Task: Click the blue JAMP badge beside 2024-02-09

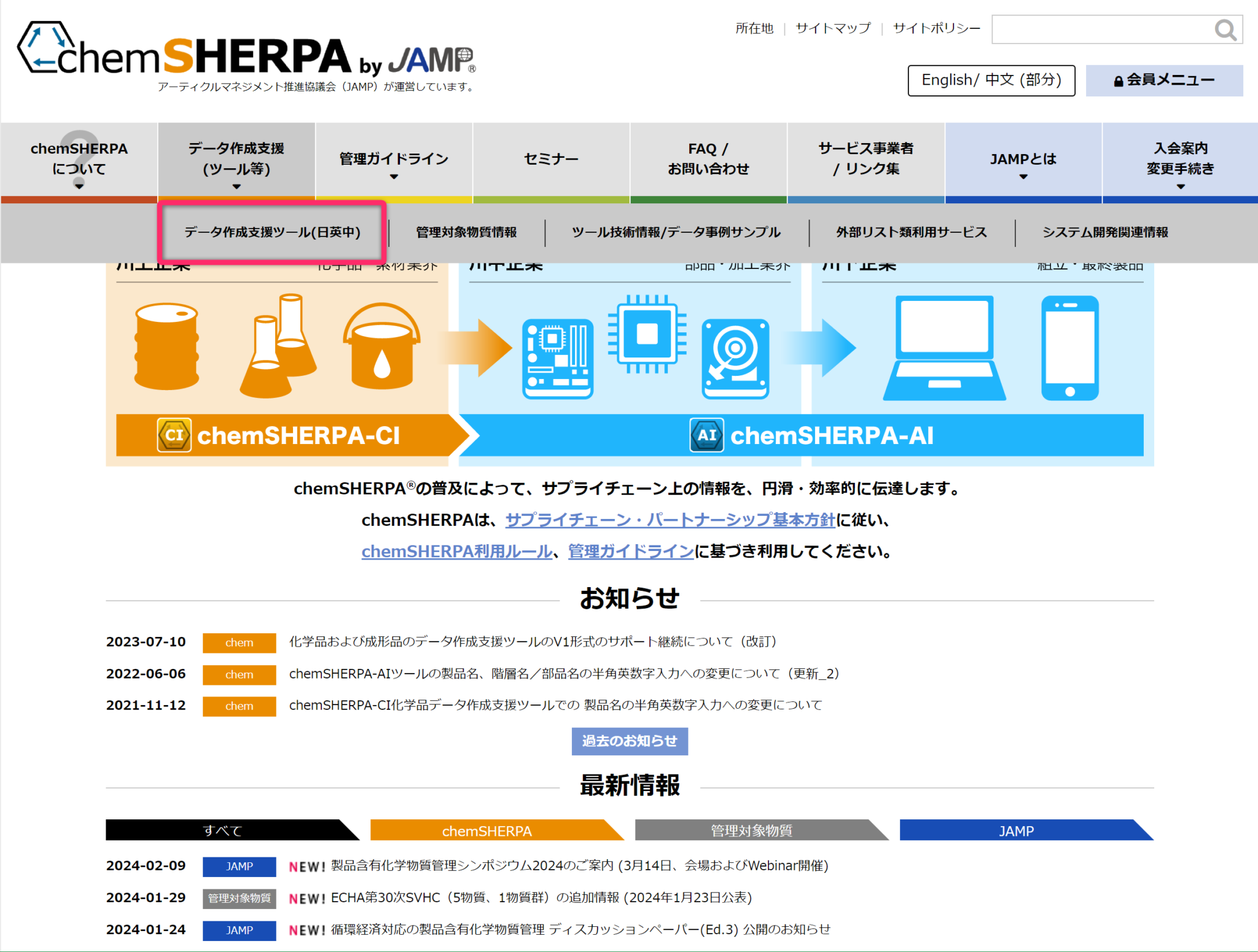Action: pyautogui.click(x=239, y=867)
